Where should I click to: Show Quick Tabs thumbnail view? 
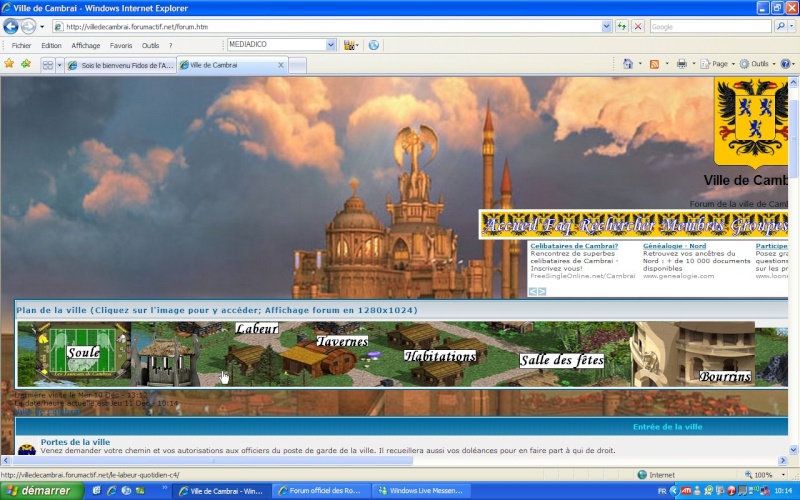[x=47, y=65]
